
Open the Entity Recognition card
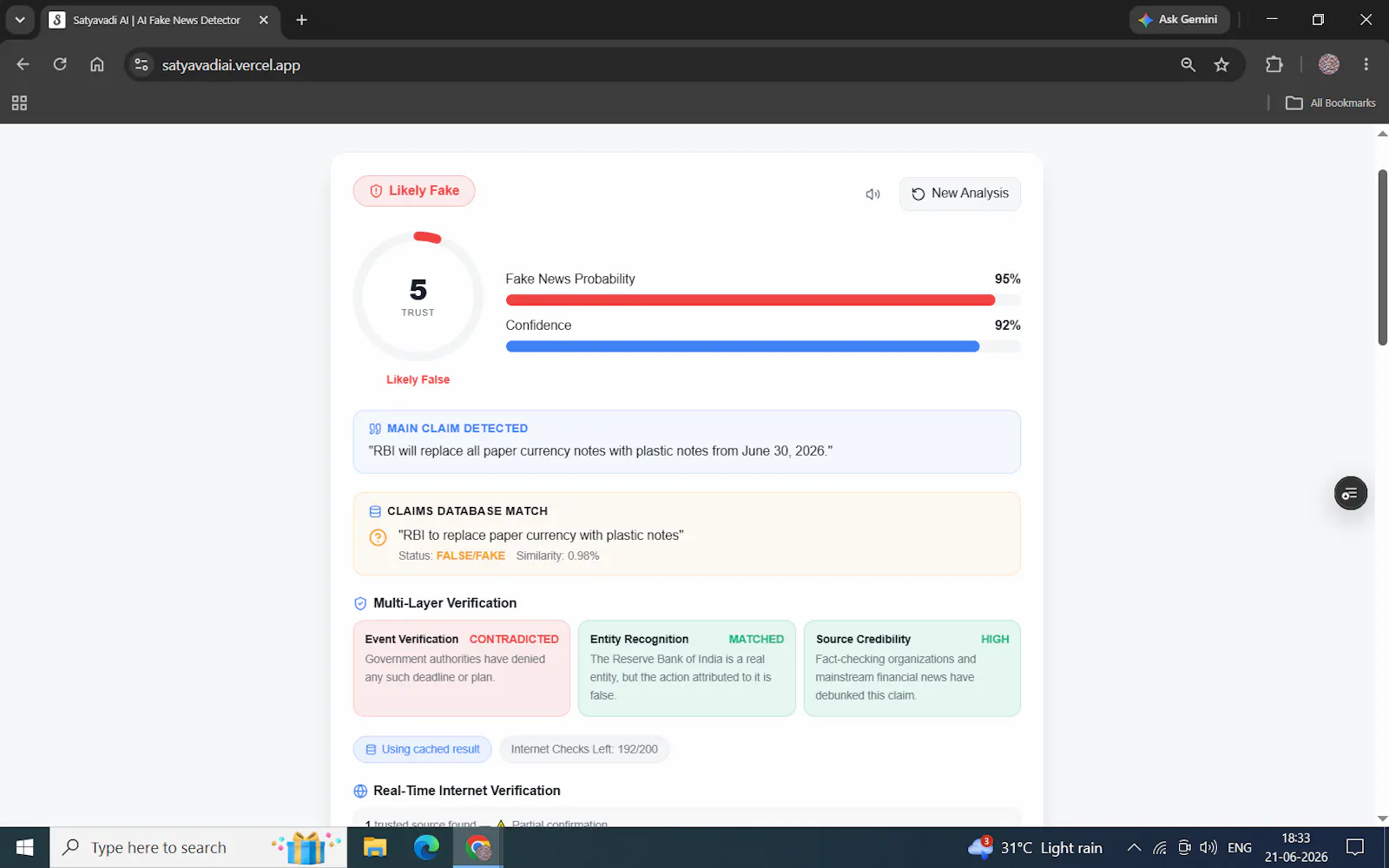[687, 668]
